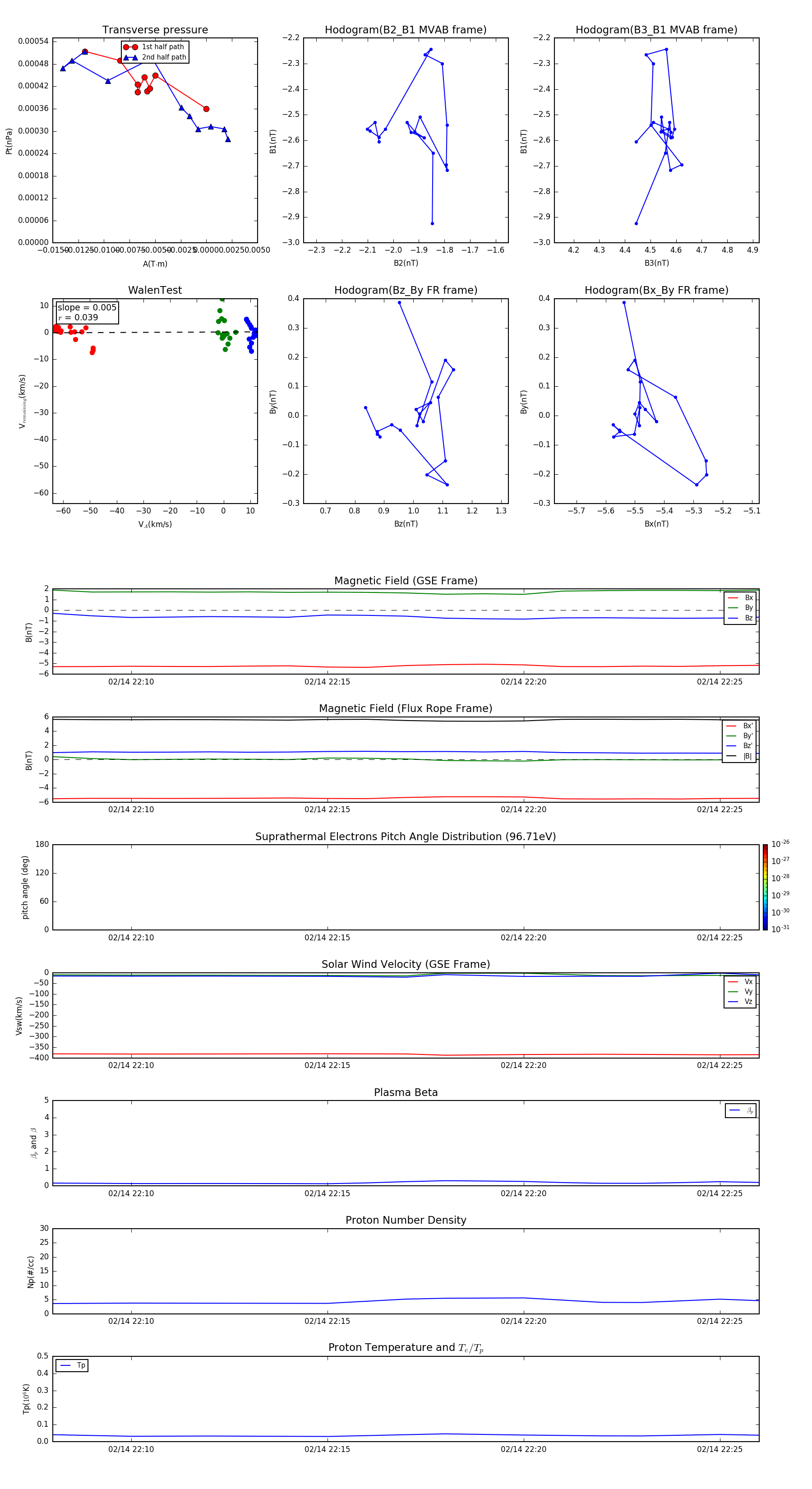Click the Suprathermal Electrons Pitch Angle Distribution title

(x=406, y=837)
